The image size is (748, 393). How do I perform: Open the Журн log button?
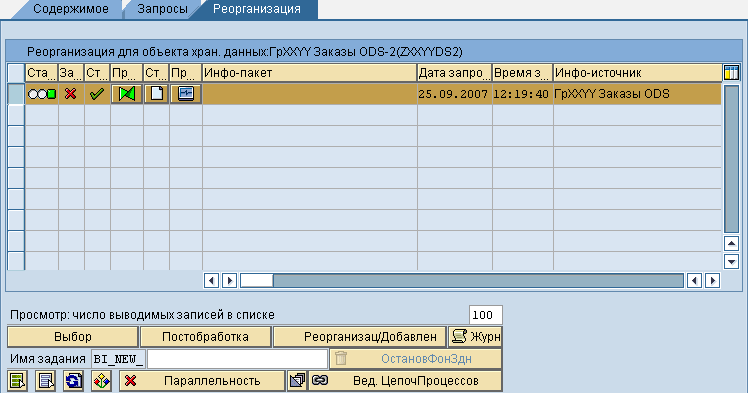[475, 337]
